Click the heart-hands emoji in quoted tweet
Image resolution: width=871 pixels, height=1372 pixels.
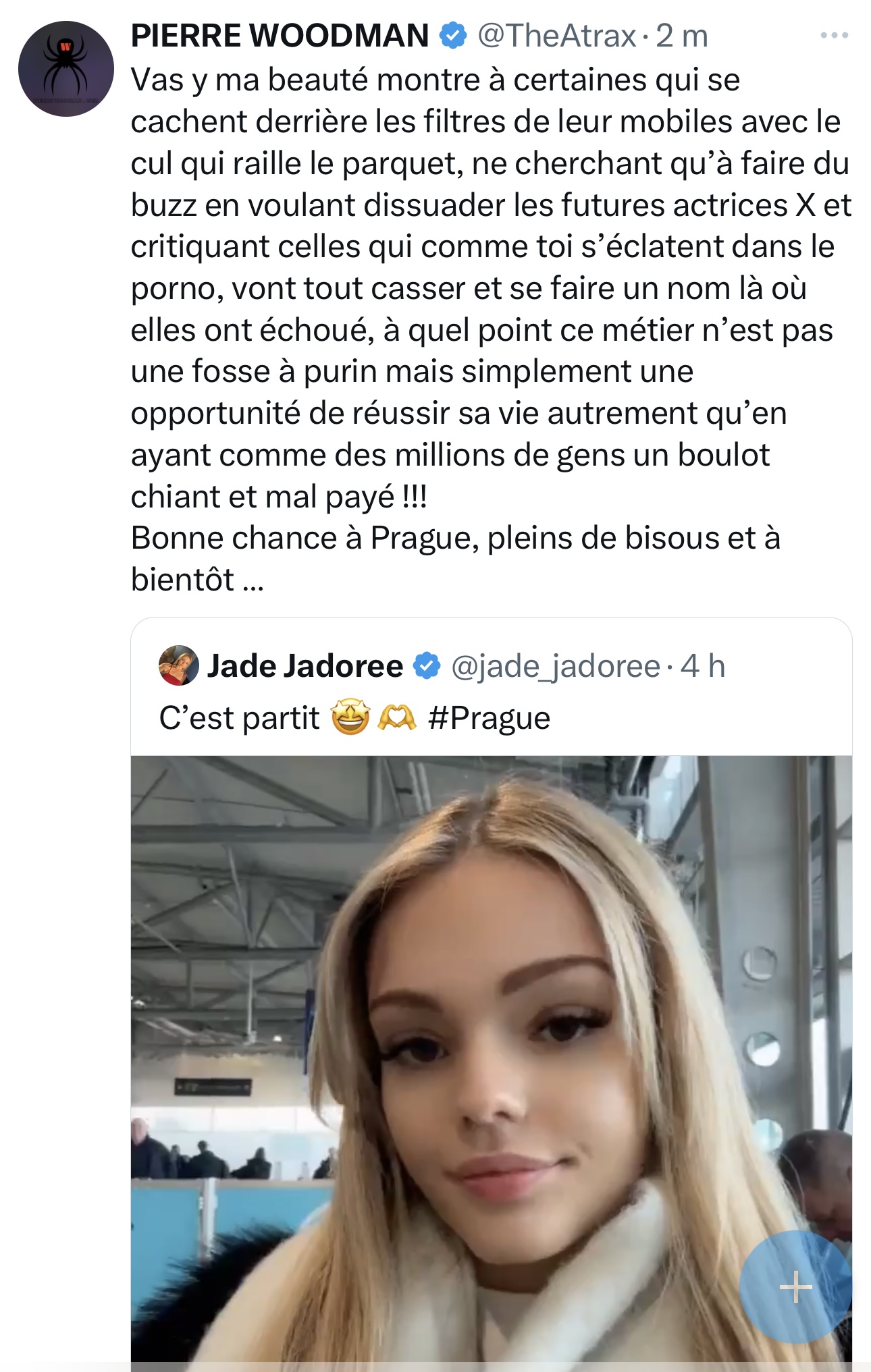(397, 717)
